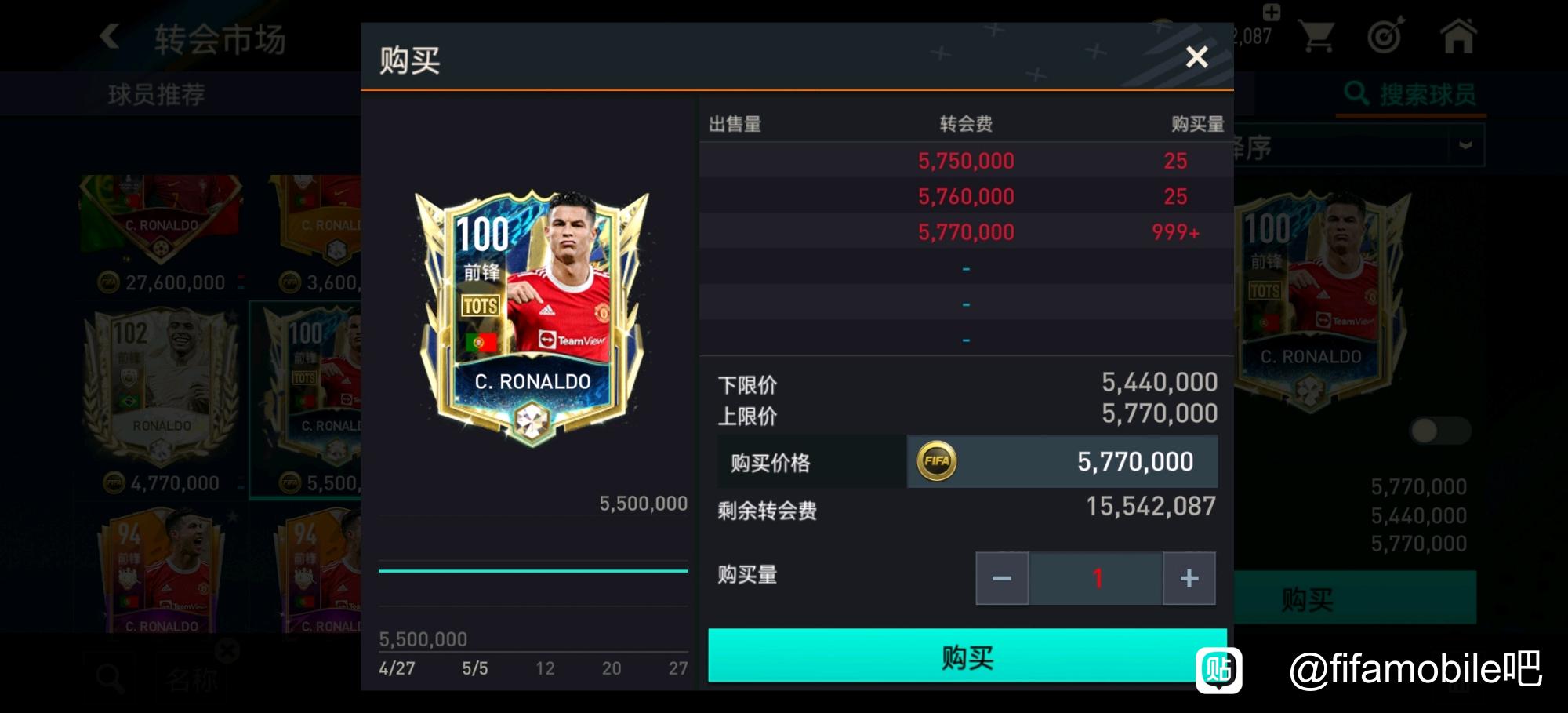
Task: Toggle the switch below the Ronaldo card
Action: tap(1440, 430)
